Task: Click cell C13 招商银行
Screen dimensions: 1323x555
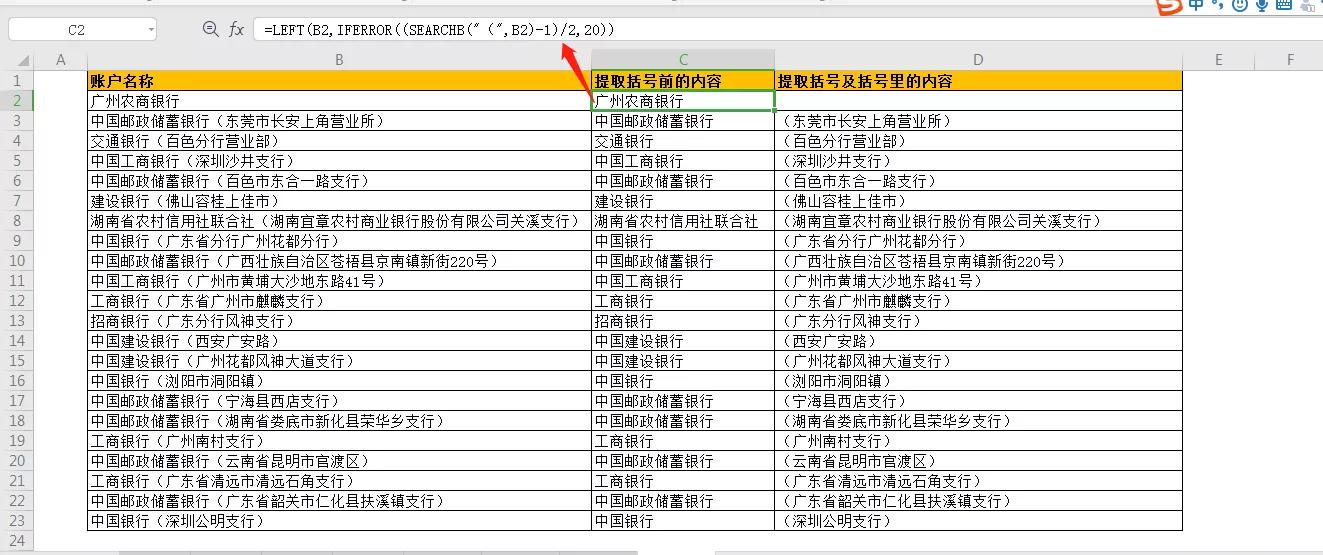Action: click(683, 321)
